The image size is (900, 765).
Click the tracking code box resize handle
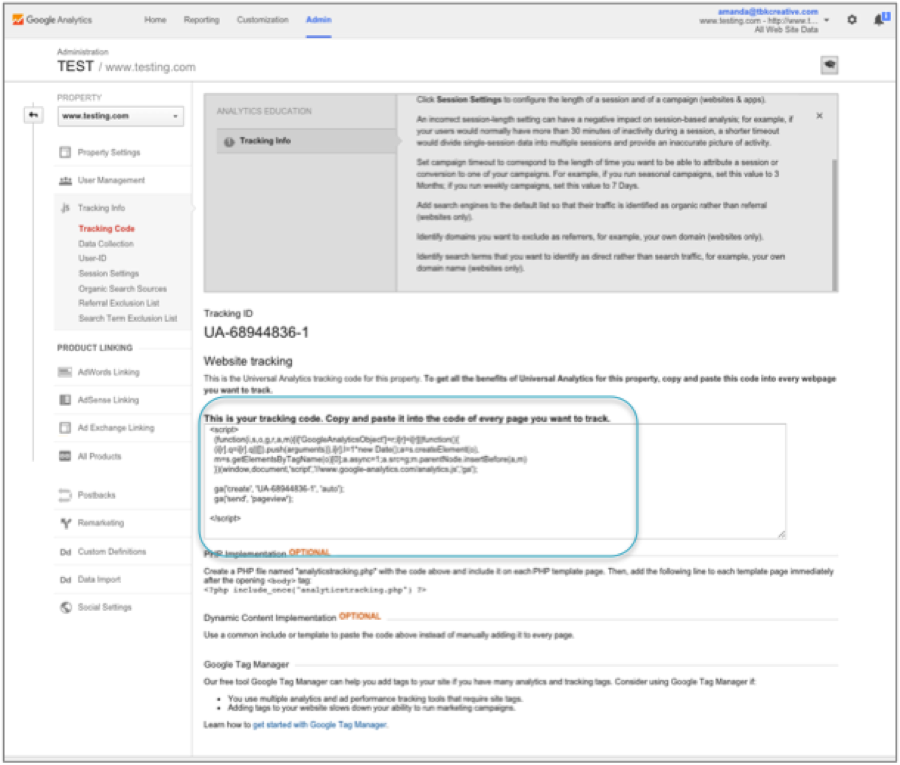tap(781, 534)
